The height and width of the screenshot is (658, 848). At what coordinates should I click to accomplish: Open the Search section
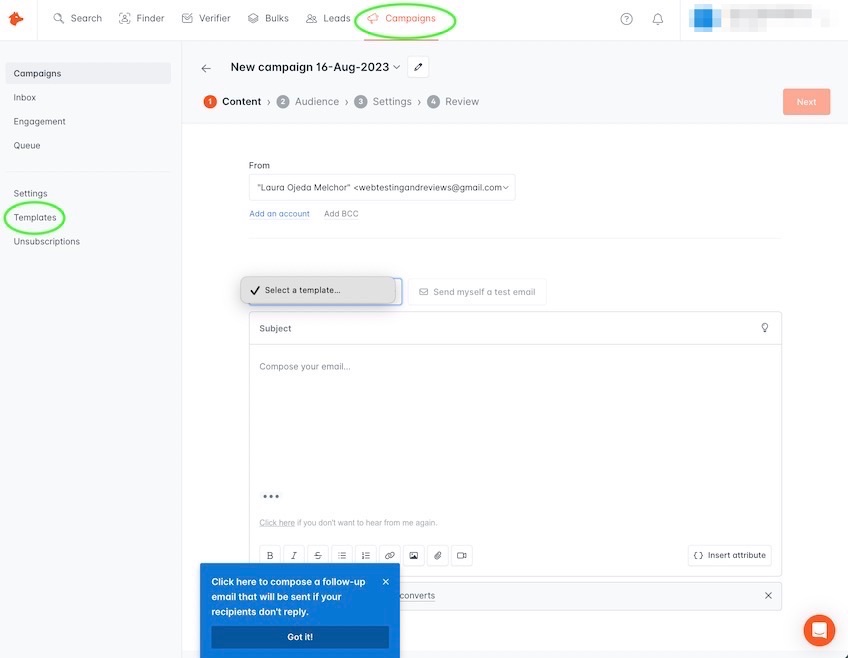point(77,18)
